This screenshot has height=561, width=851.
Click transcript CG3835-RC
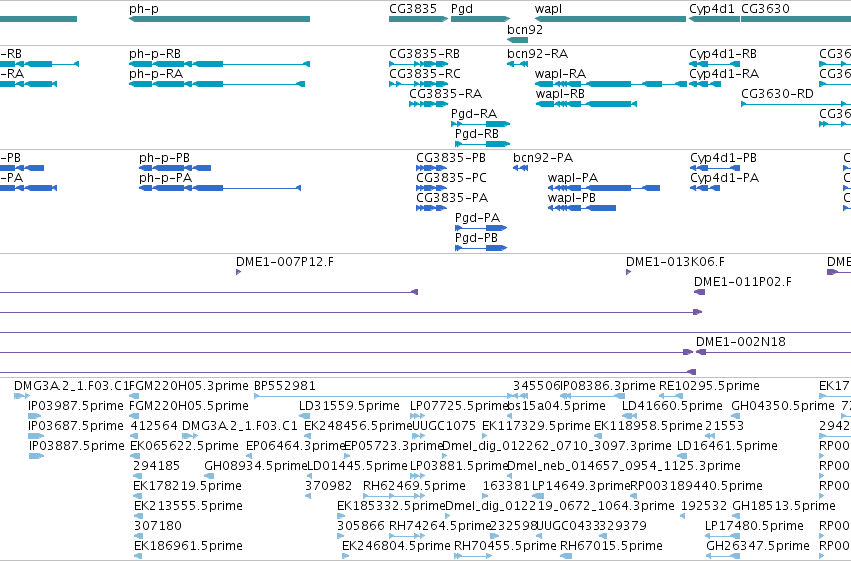pyautogui.click(x=418, y=84)
